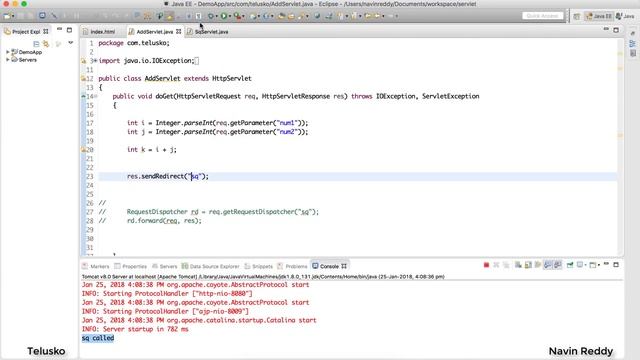This screenshot has height=360, width=640.
Task: Toggle Show Console on standard error change
Action: [x=558, y=265]
